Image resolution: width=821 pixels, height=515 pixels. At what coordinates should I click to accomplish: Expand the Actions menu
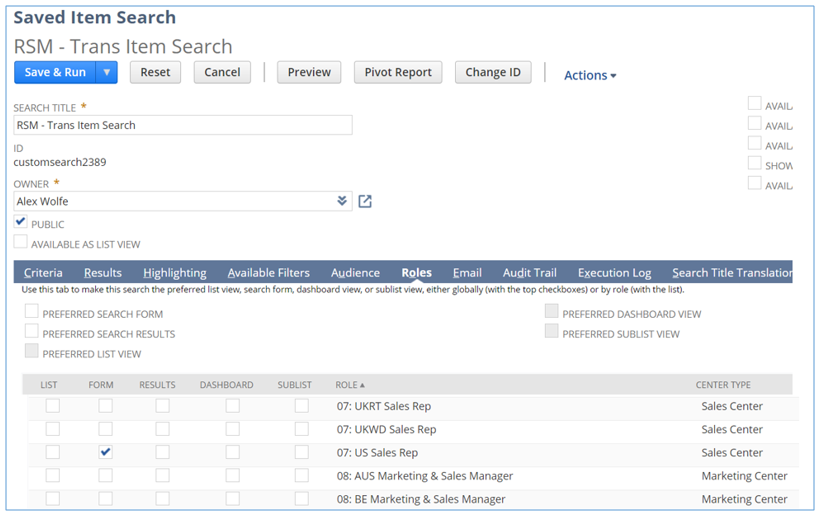(x=590, y=75)
